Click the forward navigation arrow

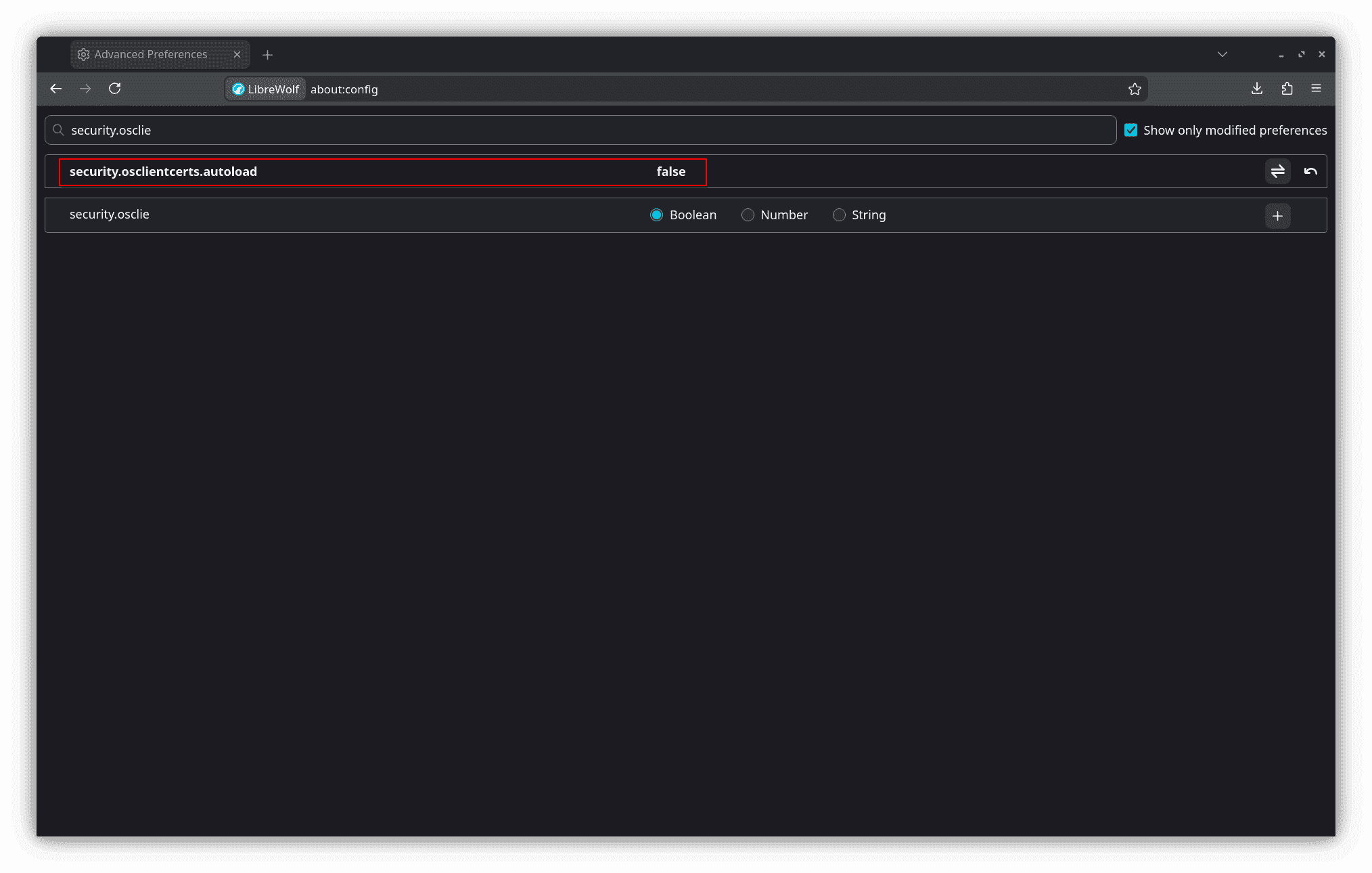point(85,89)
